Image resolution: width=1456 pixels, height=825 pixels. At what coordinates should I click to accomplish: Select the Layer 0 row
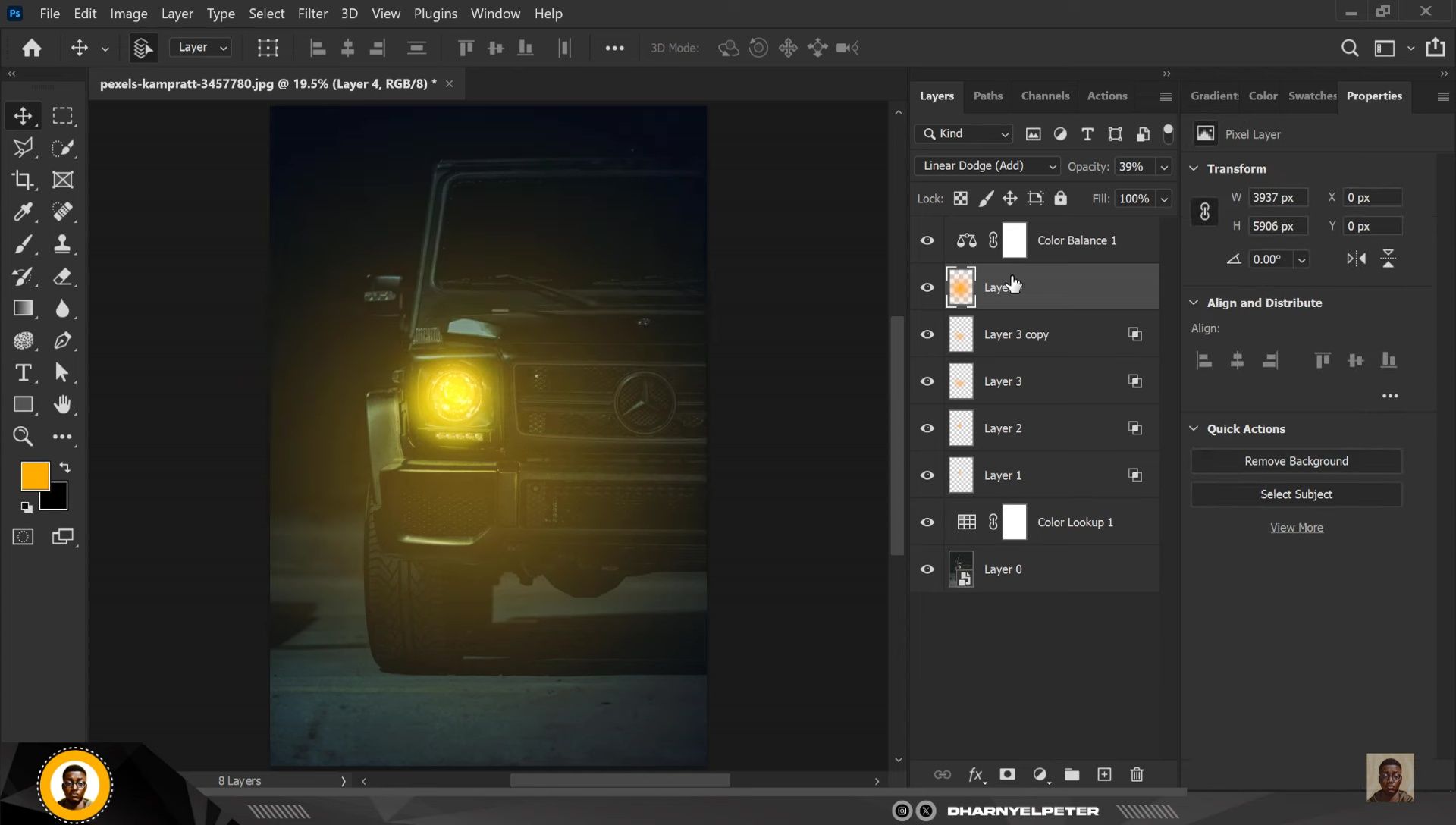coord(1035,569)
